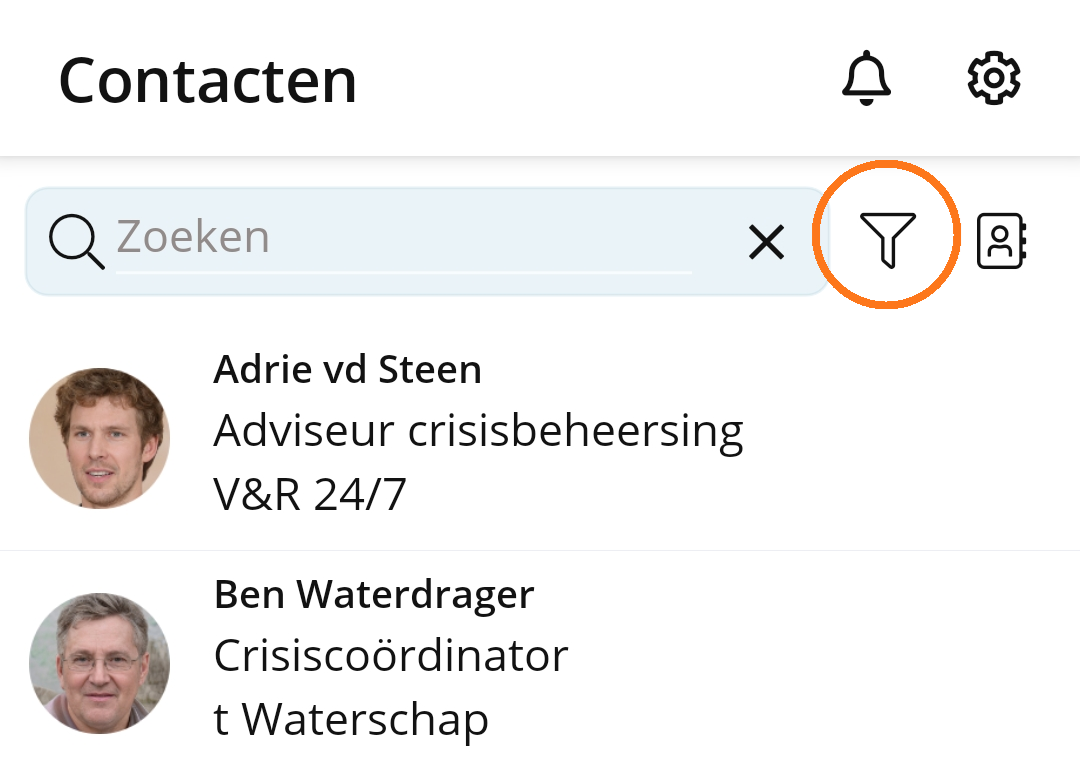The height and width of the screenshot is (774, 1080).
Task: Open the Ben Waterdrager contact row
Action: click(540, 662)
